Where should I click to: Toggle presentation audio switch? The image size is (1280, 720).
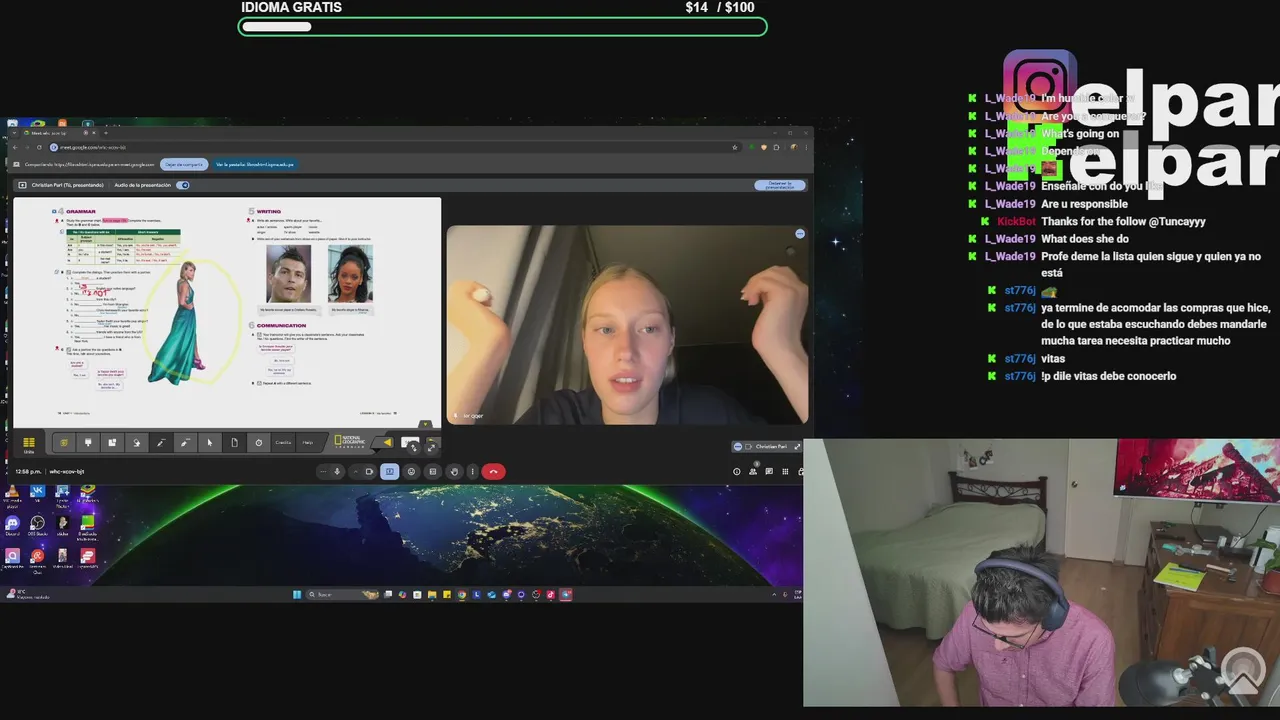coord(183,185)
